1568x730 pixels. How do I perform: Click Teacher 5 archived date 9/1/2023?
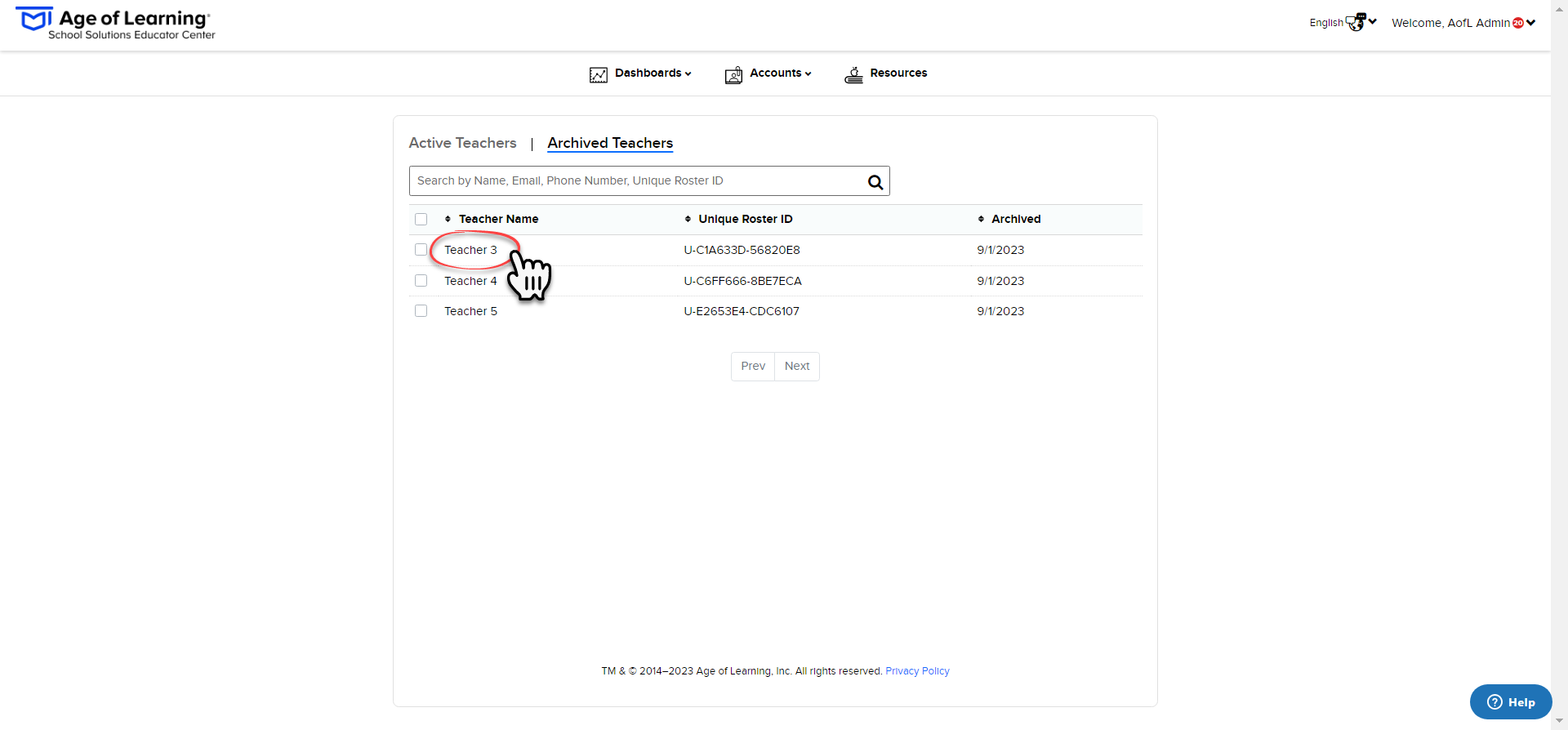point(1000,311)
